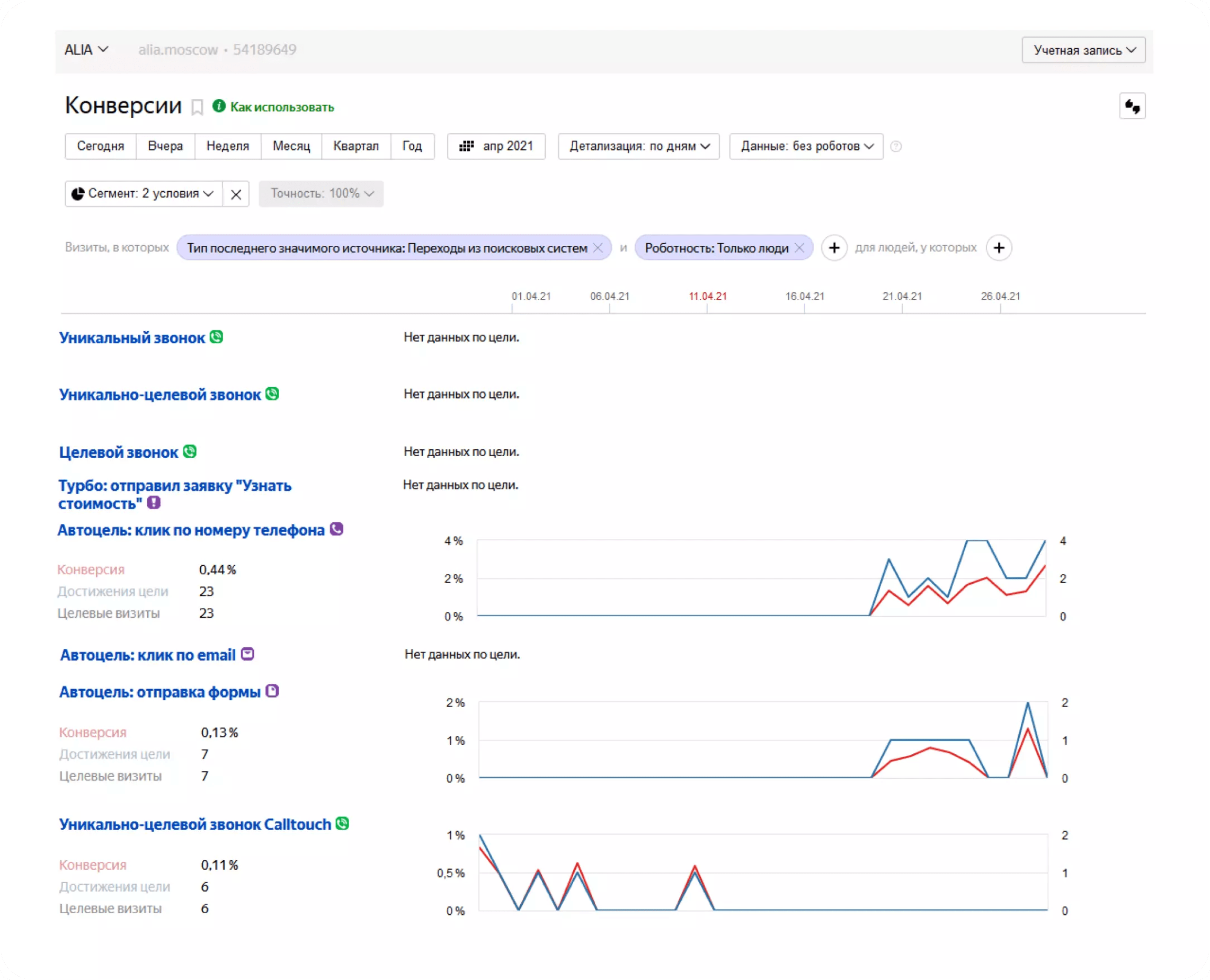Screen dimensions: 1210x980
Task: Click the help question mark icon
Action: pos(895,147)
